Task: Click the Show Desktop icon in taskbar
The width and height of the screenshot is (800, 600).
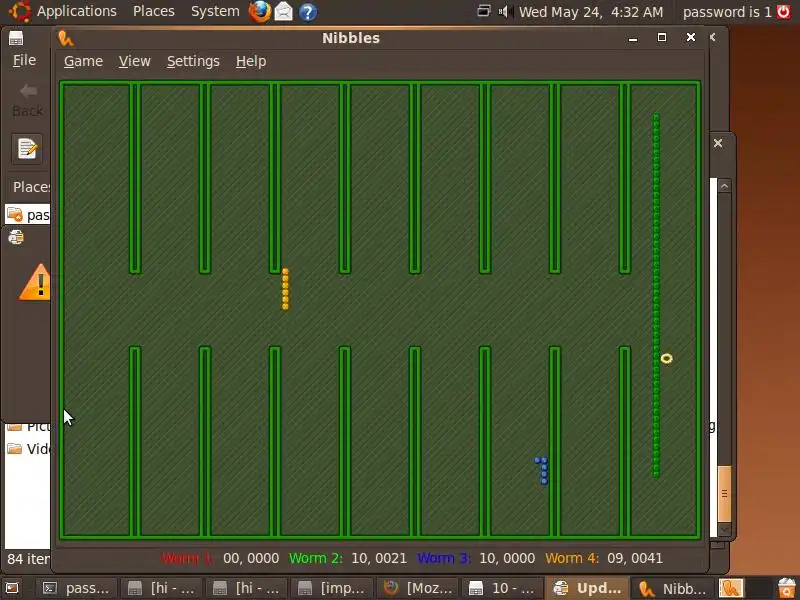Action: [12, 588]
